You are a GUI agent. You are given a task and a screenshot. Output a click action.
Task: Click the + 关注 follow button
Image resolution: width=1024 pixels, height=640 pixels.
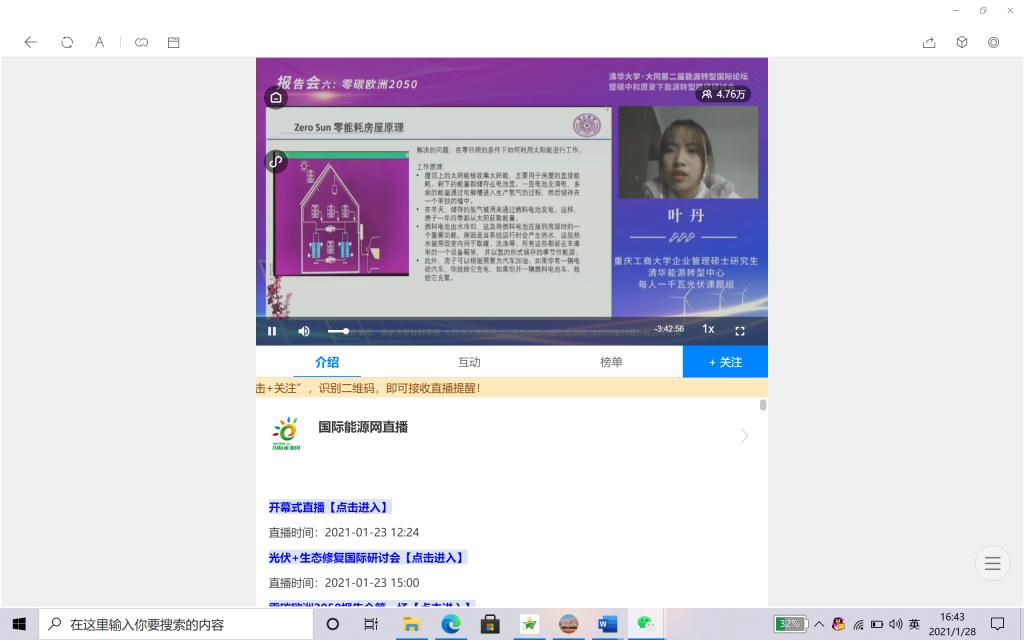click(725, 362)
